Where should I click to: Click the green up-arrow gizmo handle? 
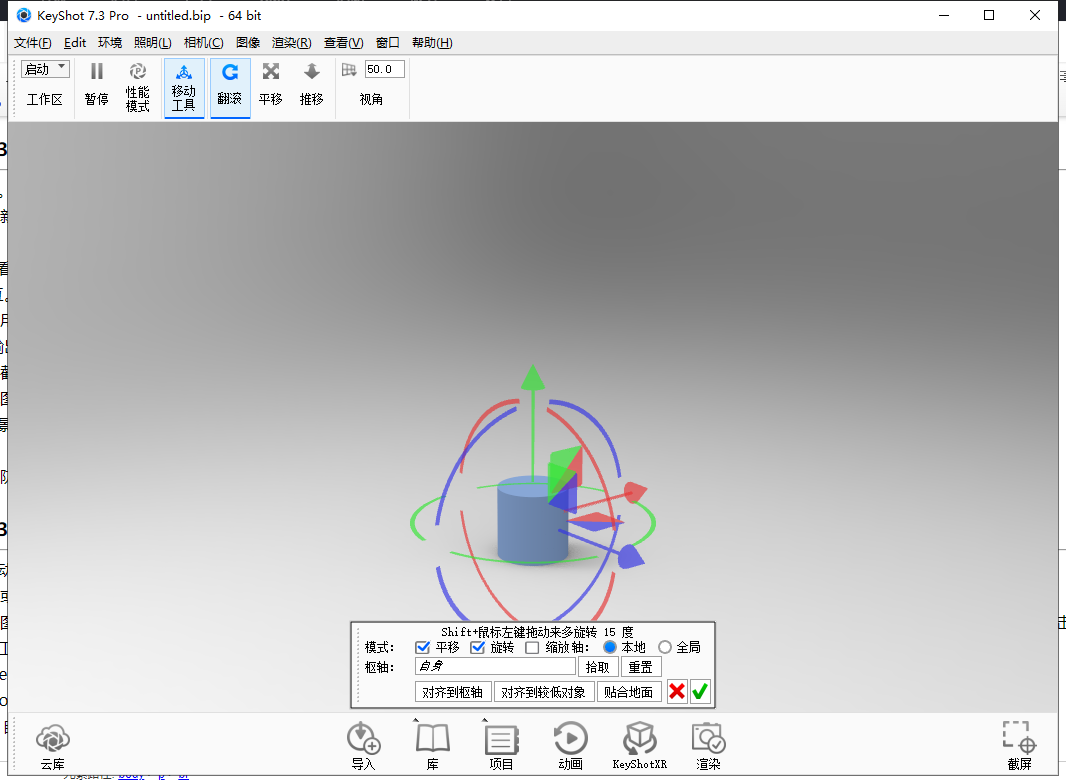click(x=533, y=378)
